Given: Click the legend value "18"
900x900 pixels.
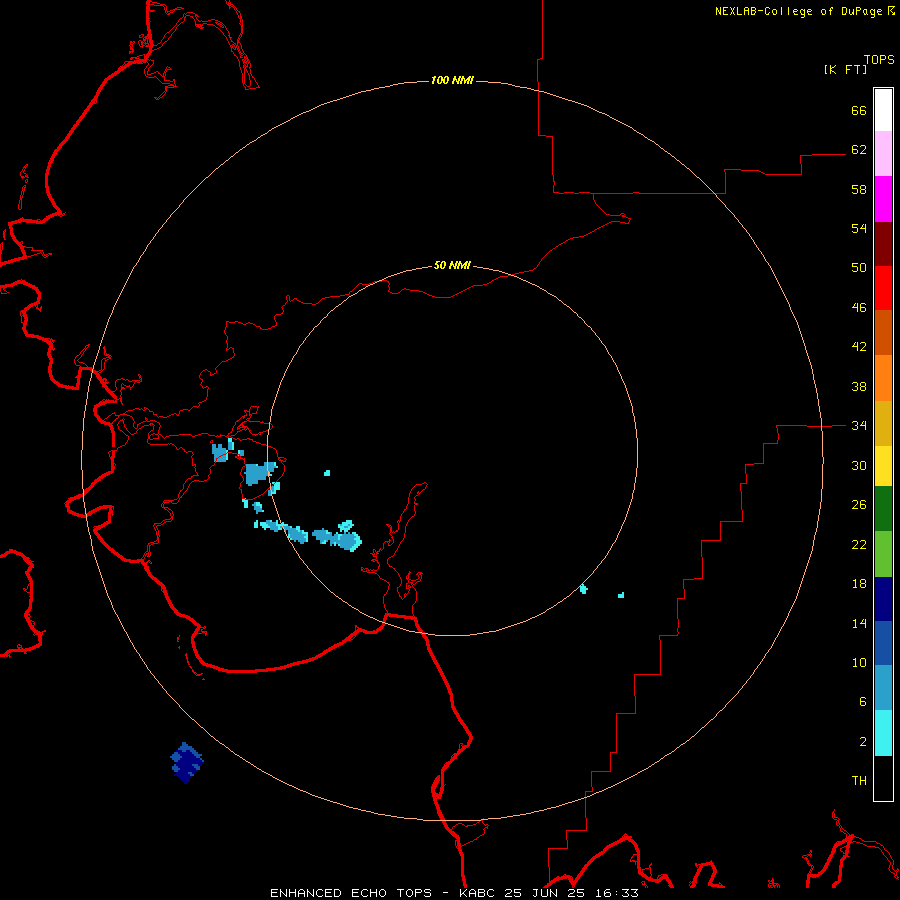Looking at the screenshot, I should pos(859,584).
